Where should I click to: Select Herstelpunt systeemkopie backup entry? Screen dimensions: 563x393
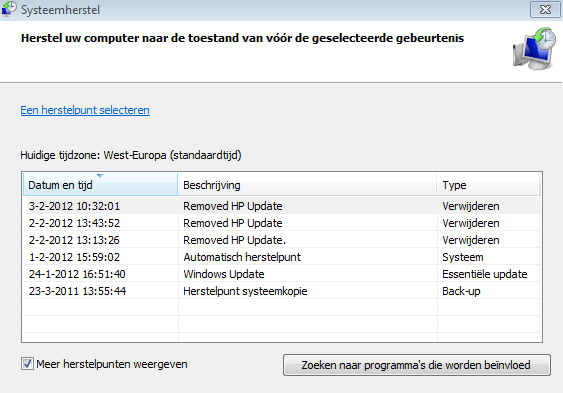(282, 291)
